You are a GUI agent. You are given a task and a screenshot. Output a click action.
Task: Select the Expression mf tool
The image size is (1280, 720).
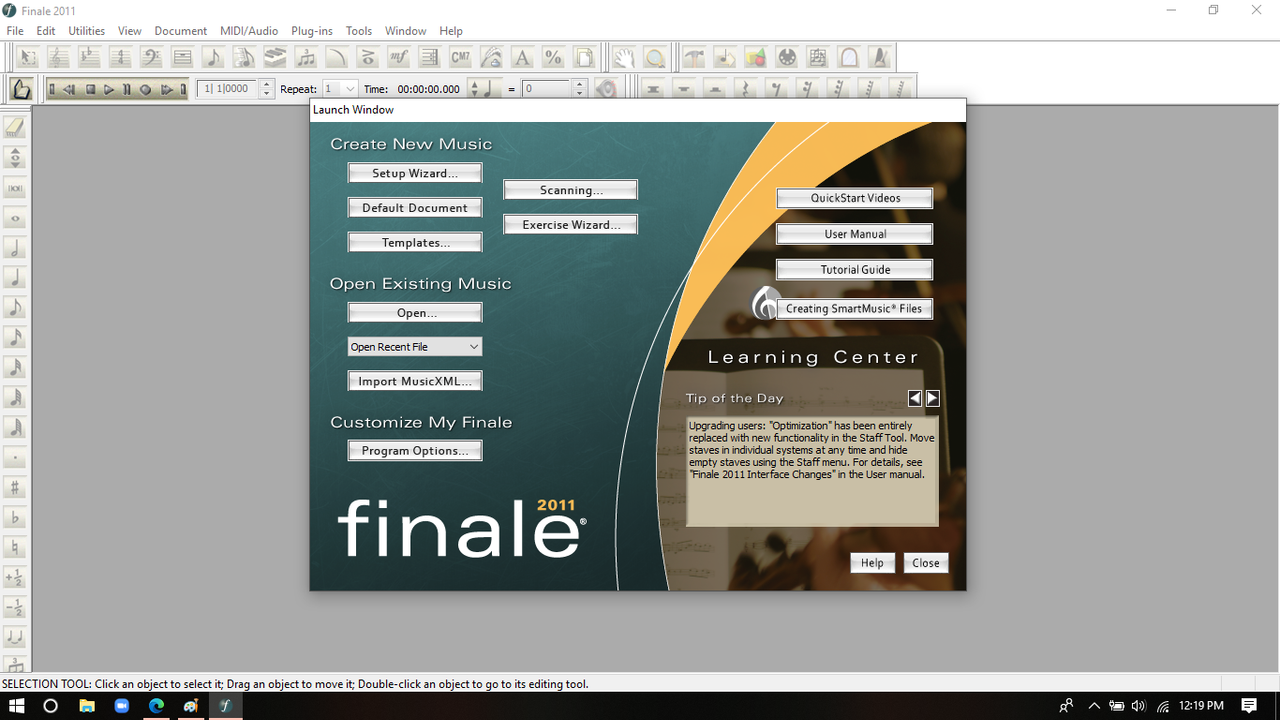(399, 57)
